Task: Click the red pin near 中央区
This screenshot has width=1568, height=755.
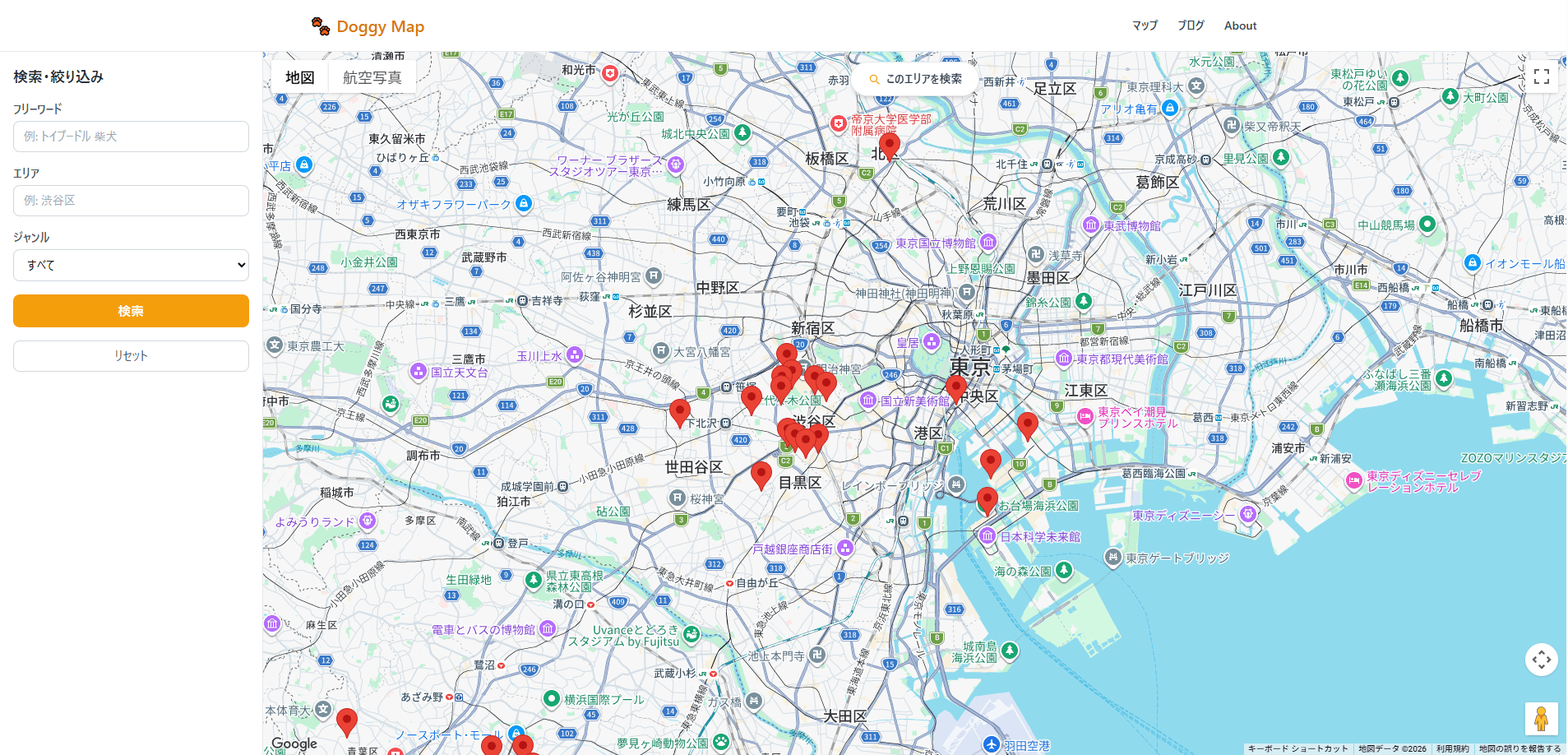Action: (956, 389)
